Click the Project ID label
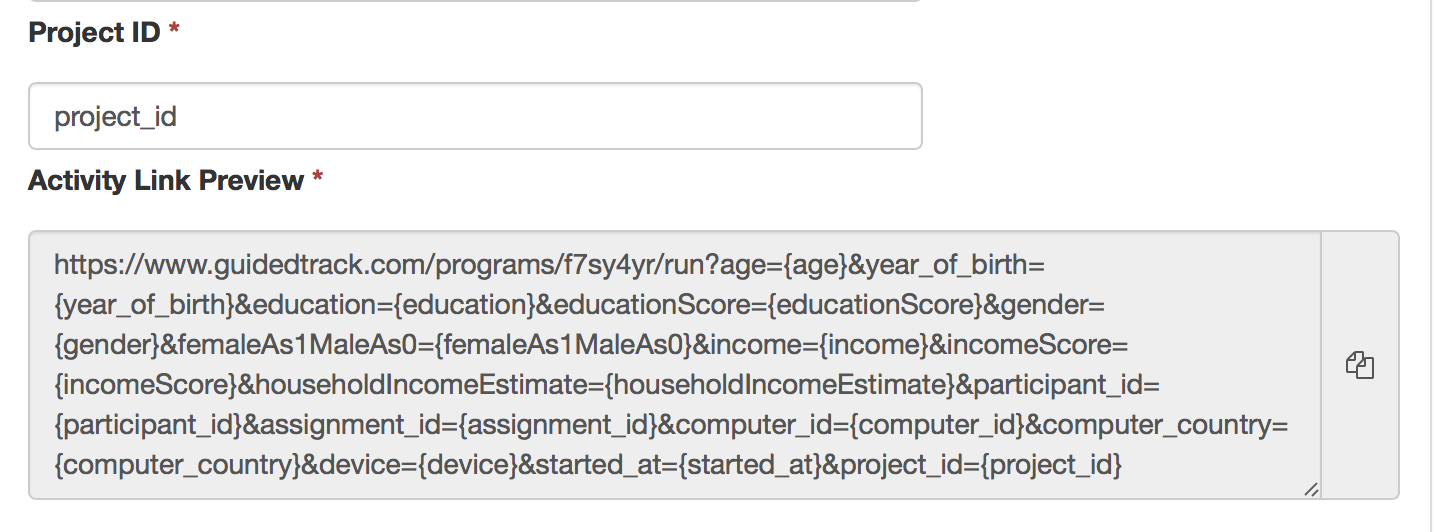Image resolution: width=1436 pixels, height=532 pixels. (94, 33)
